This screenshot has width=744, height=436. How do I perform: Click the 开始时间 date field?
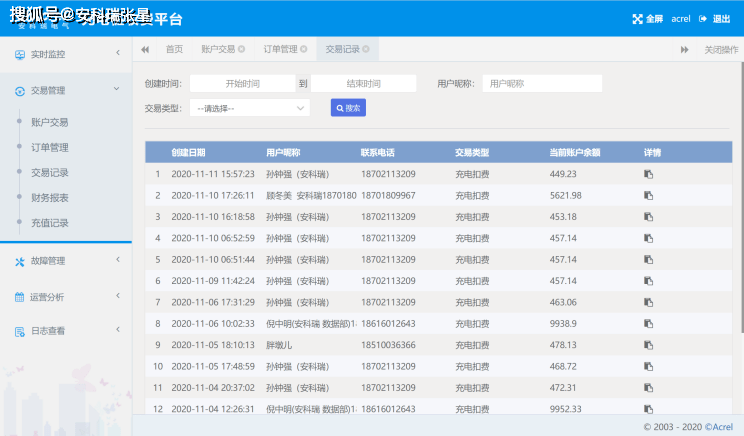[242, 84]
